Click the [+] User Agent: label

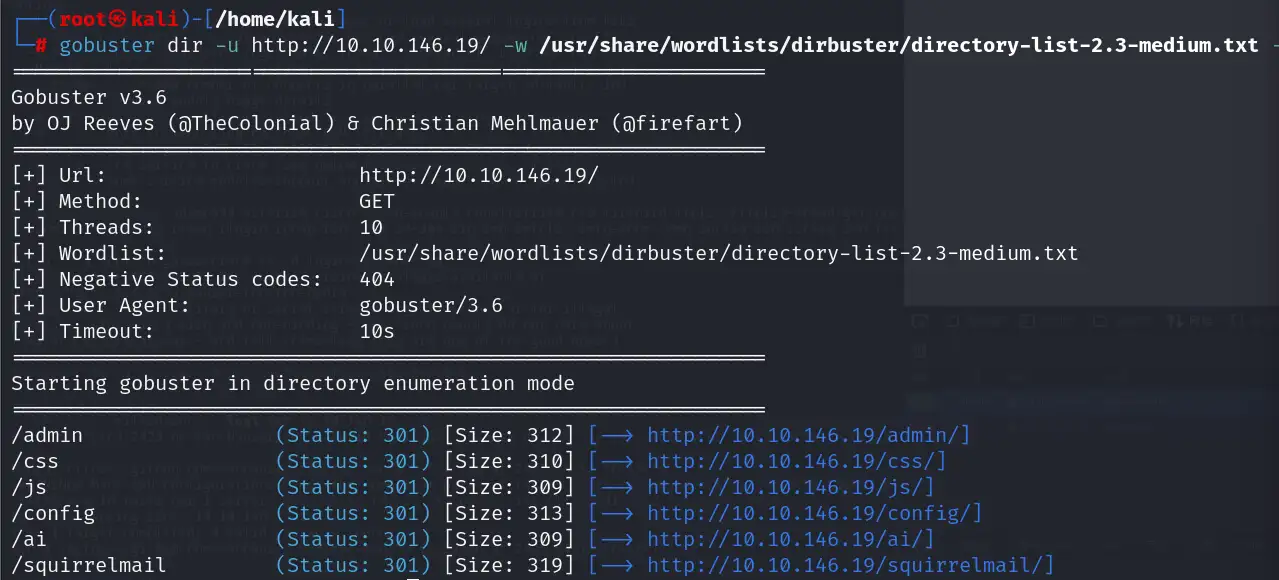(100, 305)
